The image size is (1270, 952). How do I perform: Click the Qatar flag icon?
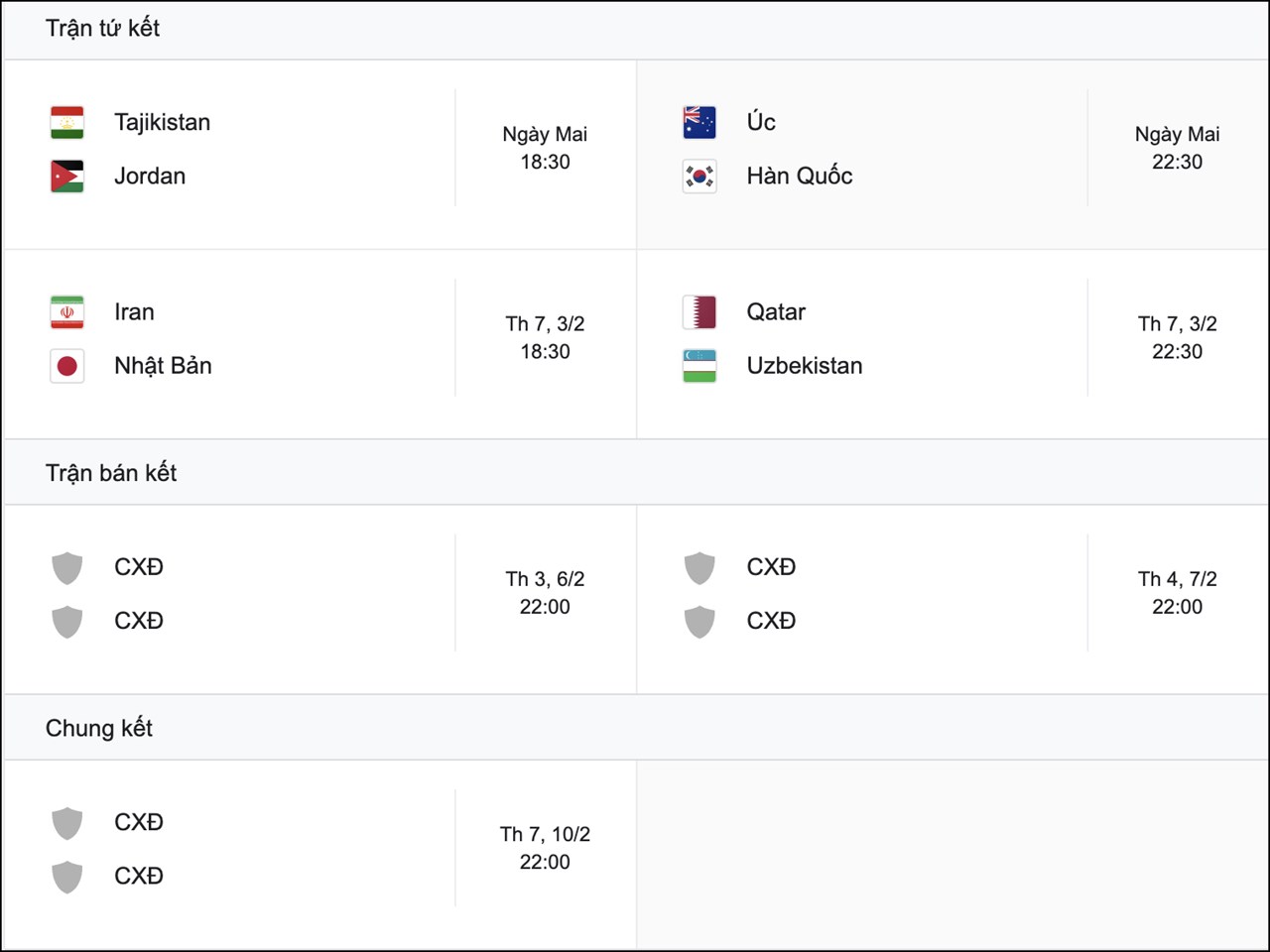pos(699,311)
